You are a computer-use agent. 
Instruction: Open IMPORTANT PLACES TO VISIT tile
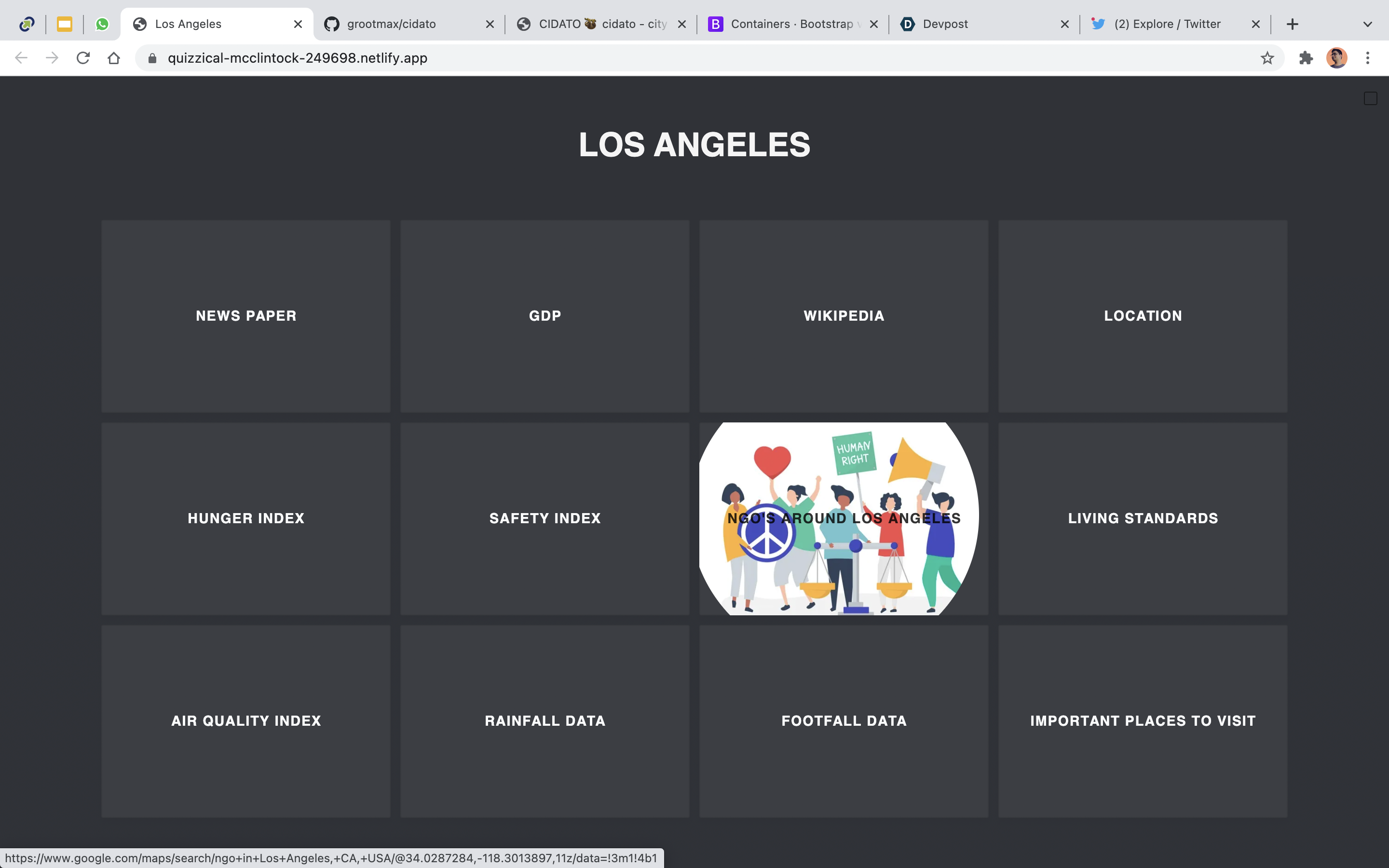[1143, 721]
